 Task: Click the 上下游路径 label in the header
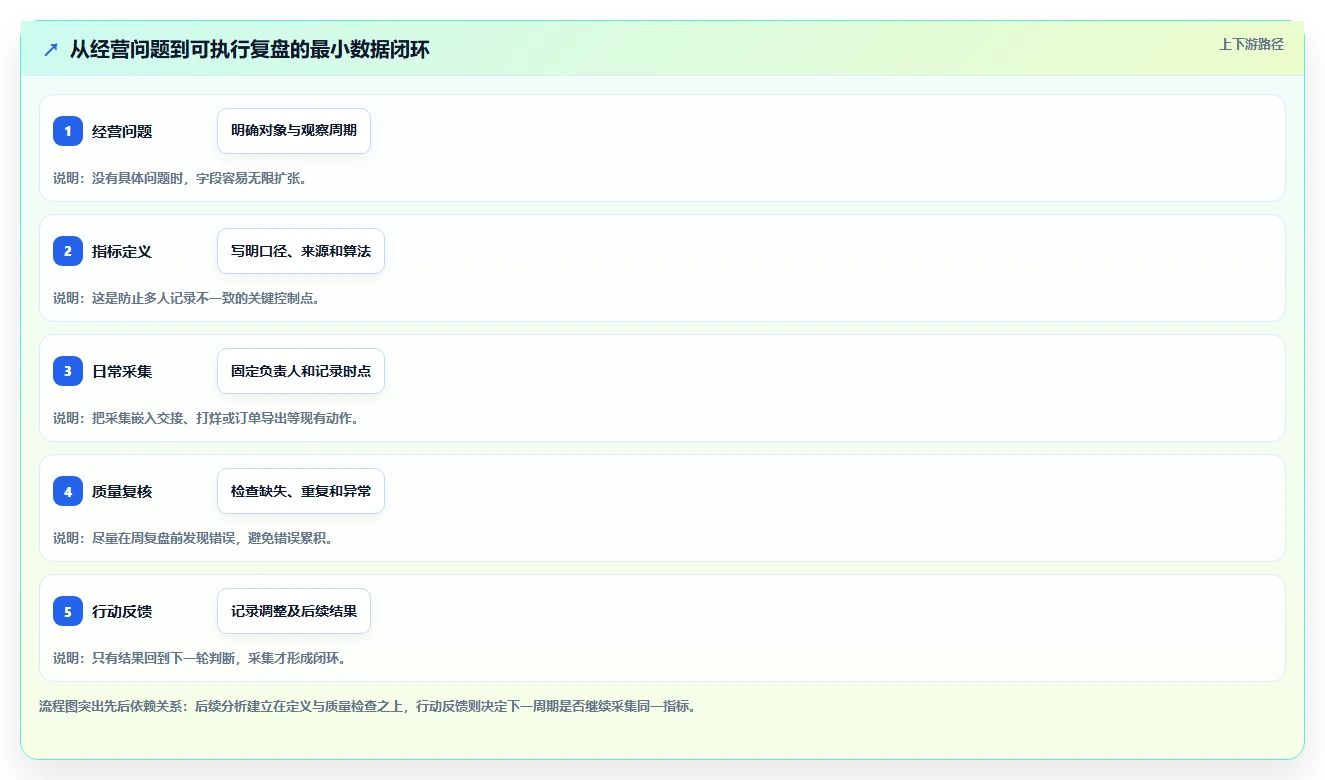(1251, 44)
